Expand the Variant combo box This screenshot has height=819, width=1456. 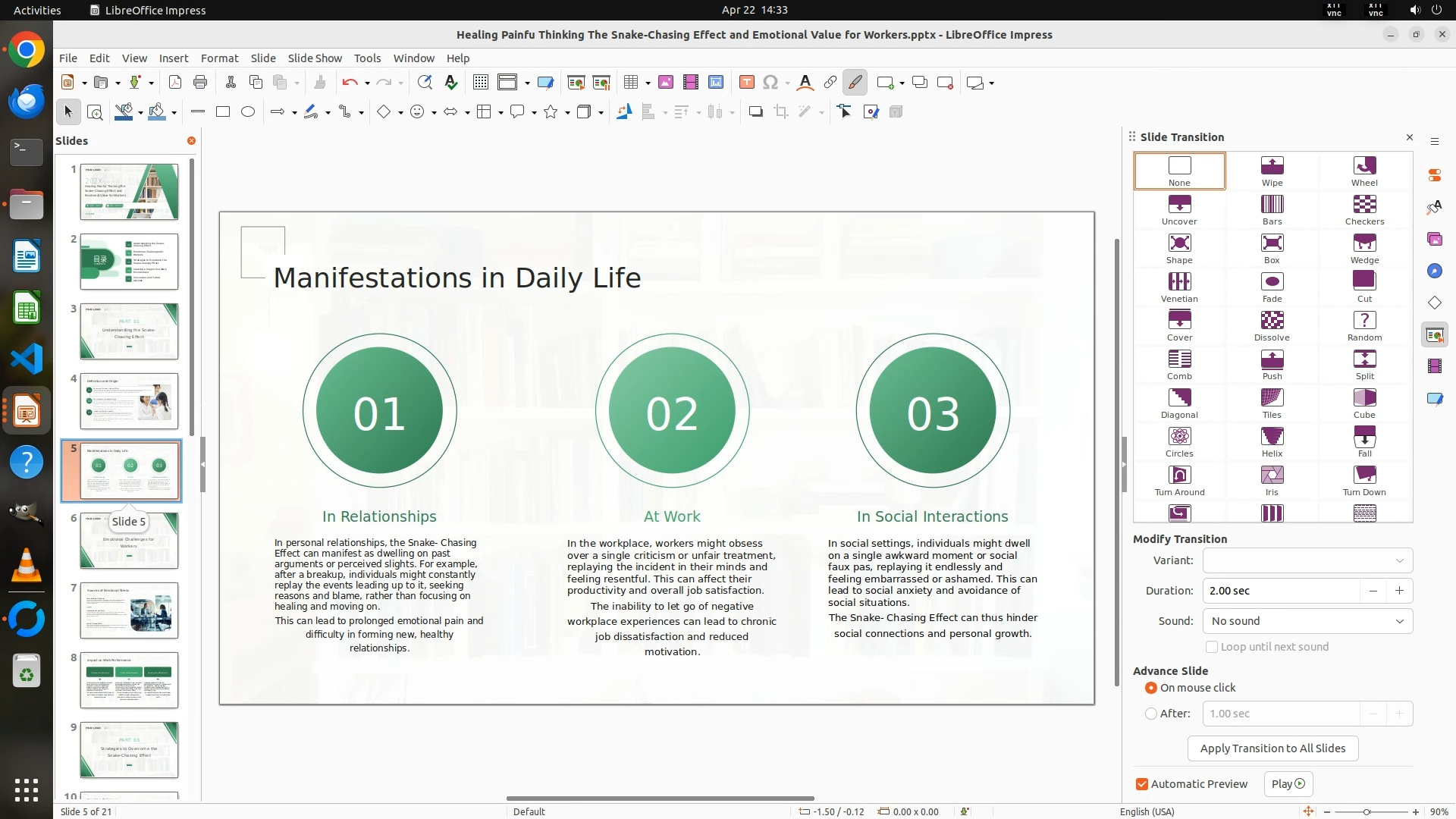tap(1307, 560)
